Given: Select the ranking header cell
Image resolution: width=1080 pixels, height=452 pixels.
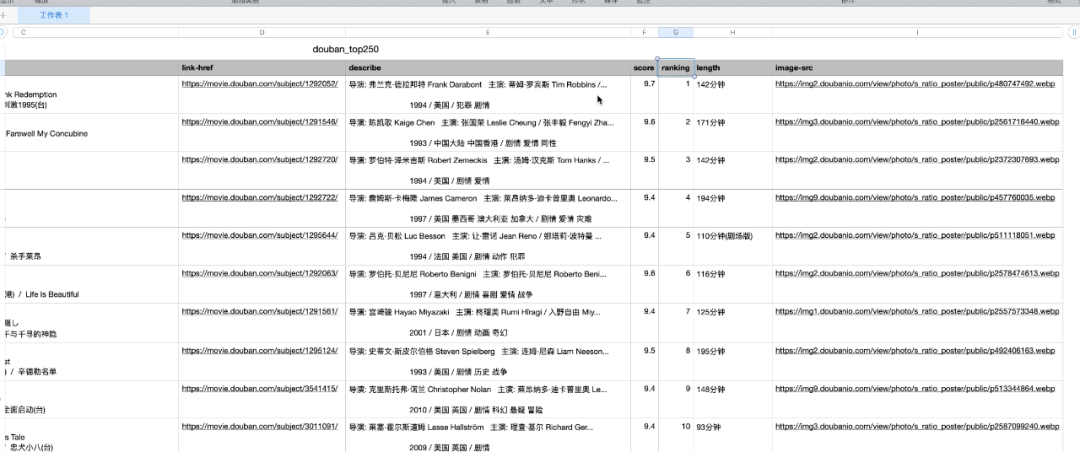Looking at the screenshot, I should tap(676, 68).
